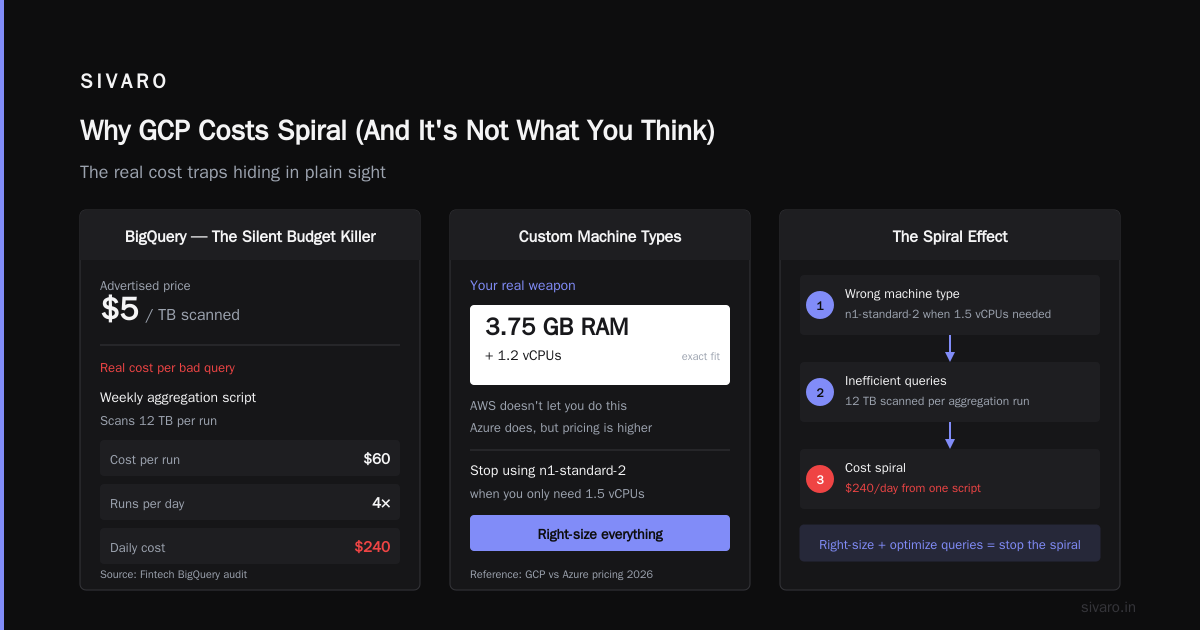This screenshot has width=1200, height=630.
Task: Click the '$5' price value
Action: (x=120, y=310)
